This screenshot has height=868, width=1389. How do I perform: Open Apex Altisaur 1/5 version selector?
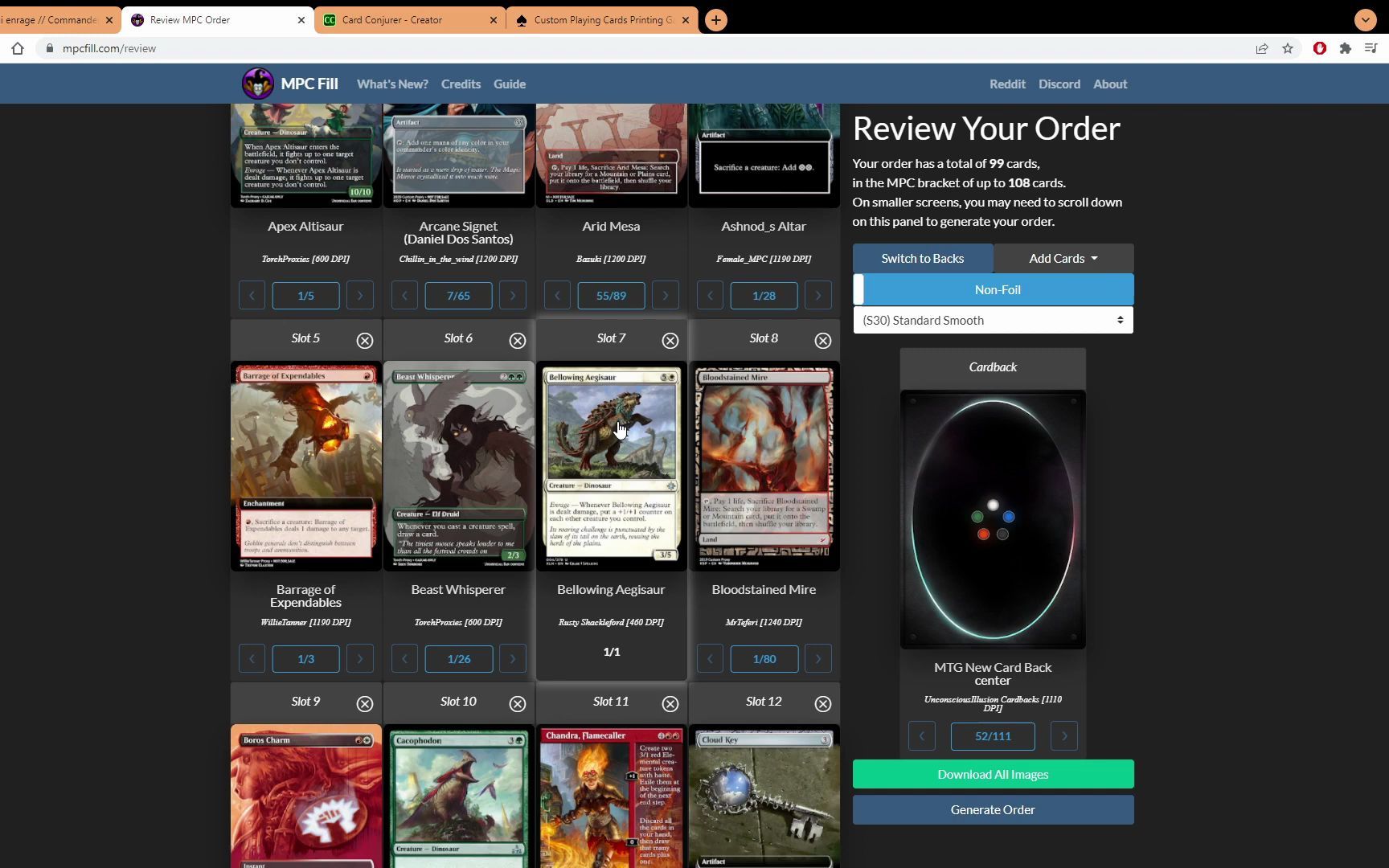305,296
